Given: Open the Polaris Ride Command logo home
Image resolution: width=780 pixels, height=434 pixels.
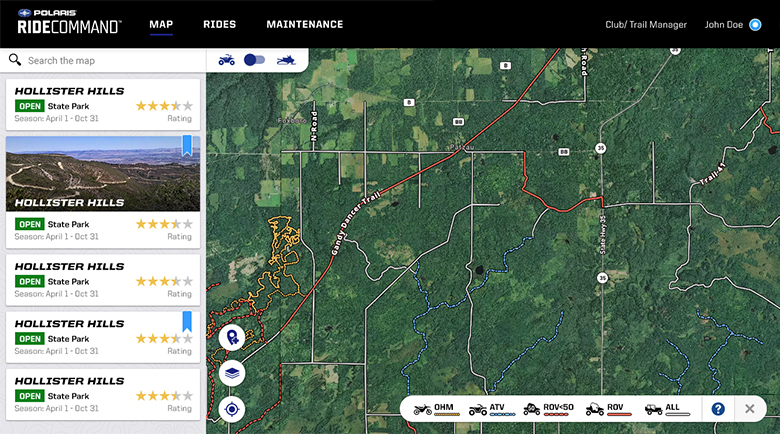Looking at the screenshot, I should [x=69, y=22].
